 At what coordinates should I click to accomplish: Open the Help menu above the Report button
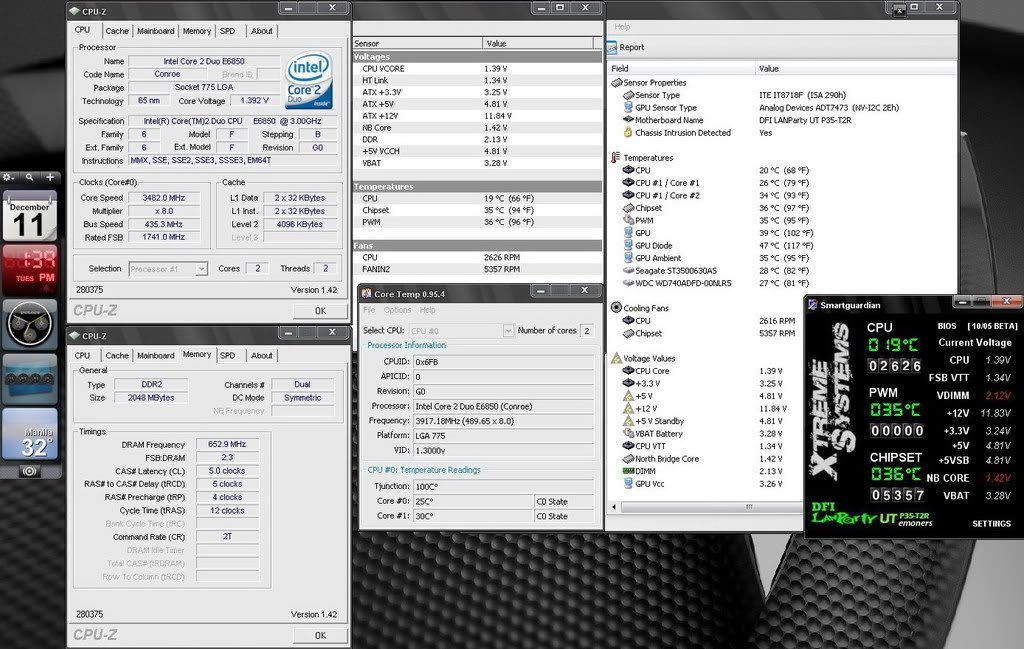(622, 27)
